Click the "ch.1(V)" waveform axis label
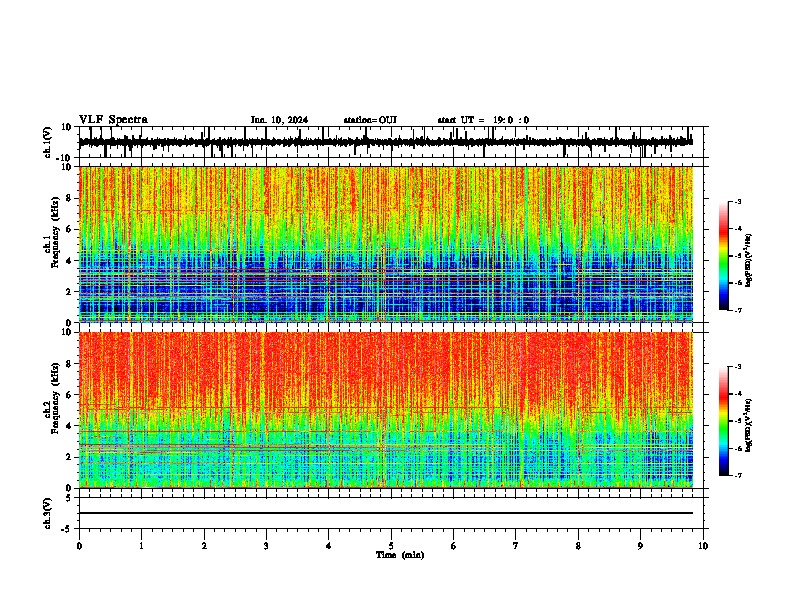Screen dimensions: 792x612 click(x=48, y=142)
